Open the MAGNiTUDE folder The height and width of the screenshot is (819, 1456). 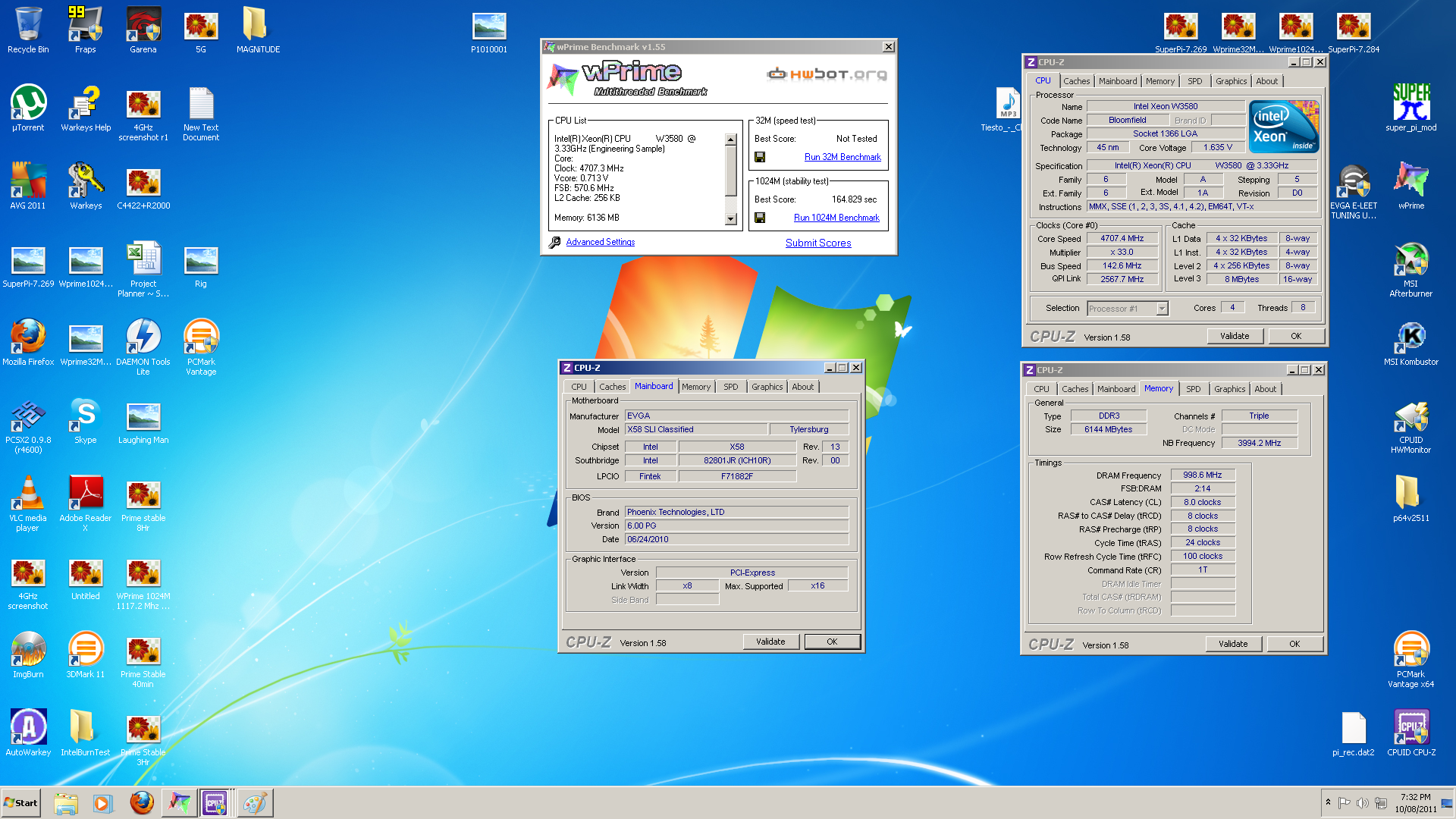(x=258, y=30)
